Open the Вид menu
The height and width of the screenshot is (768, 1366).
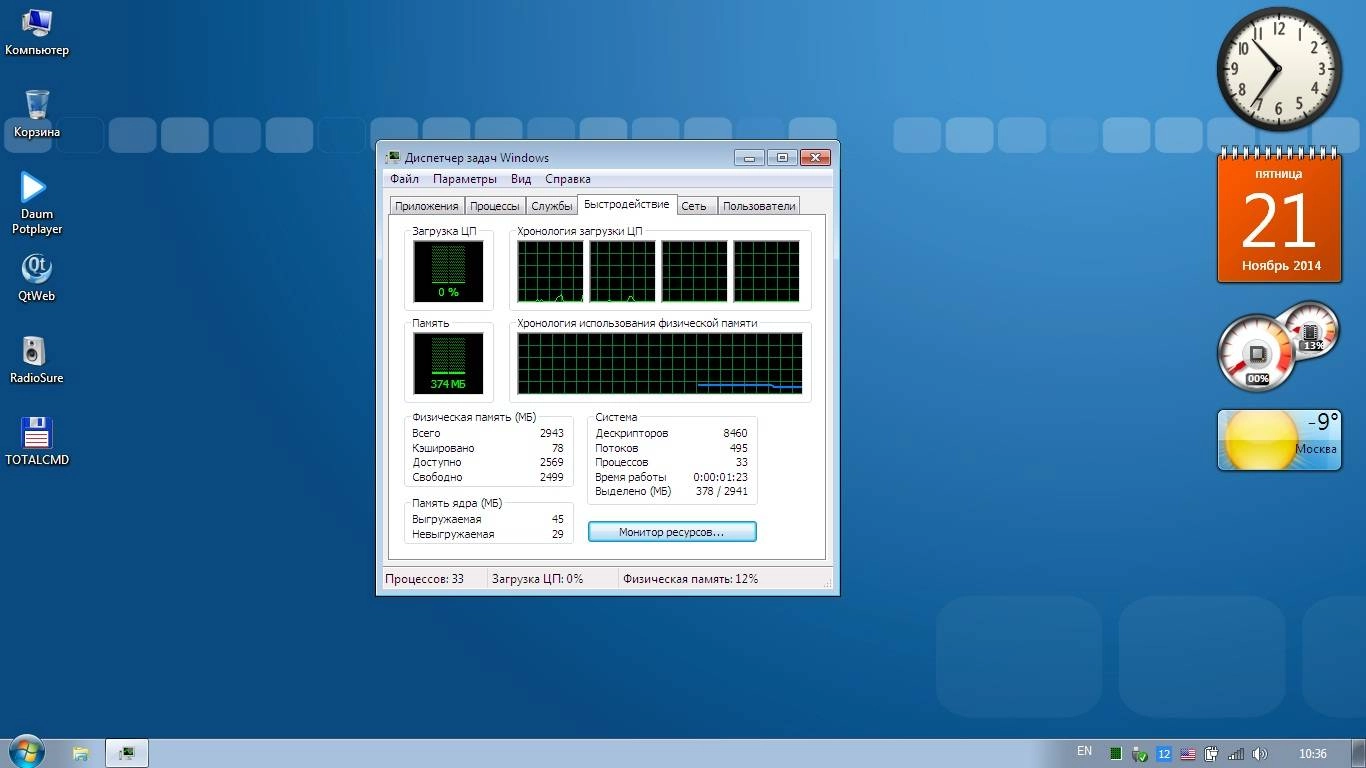point(521,179)
